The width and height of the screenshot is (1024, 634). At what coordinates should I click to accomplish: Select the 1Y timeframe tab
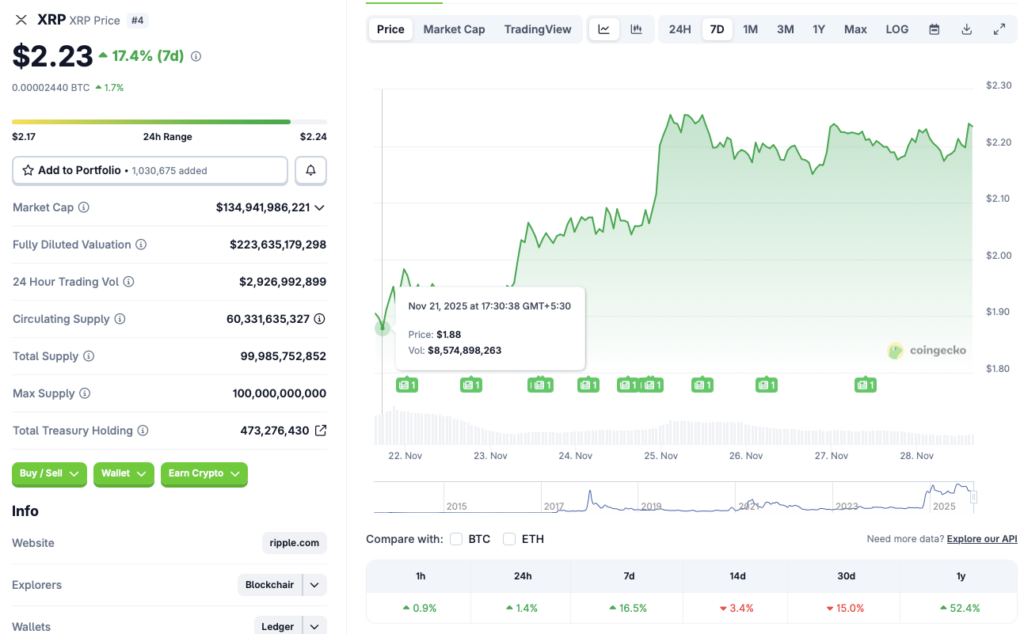click(819, 29)
